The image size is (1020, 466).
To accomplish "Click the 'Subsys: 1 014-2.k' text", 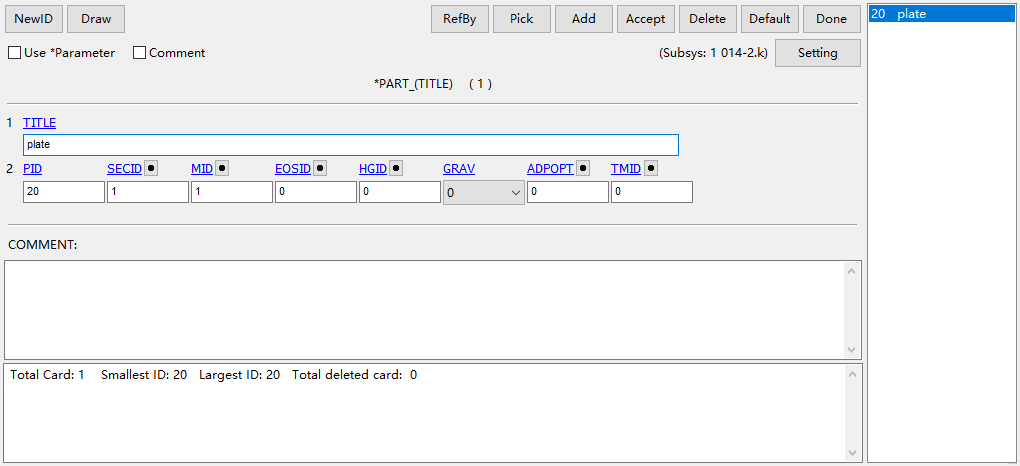I will [x=714, y=53].
